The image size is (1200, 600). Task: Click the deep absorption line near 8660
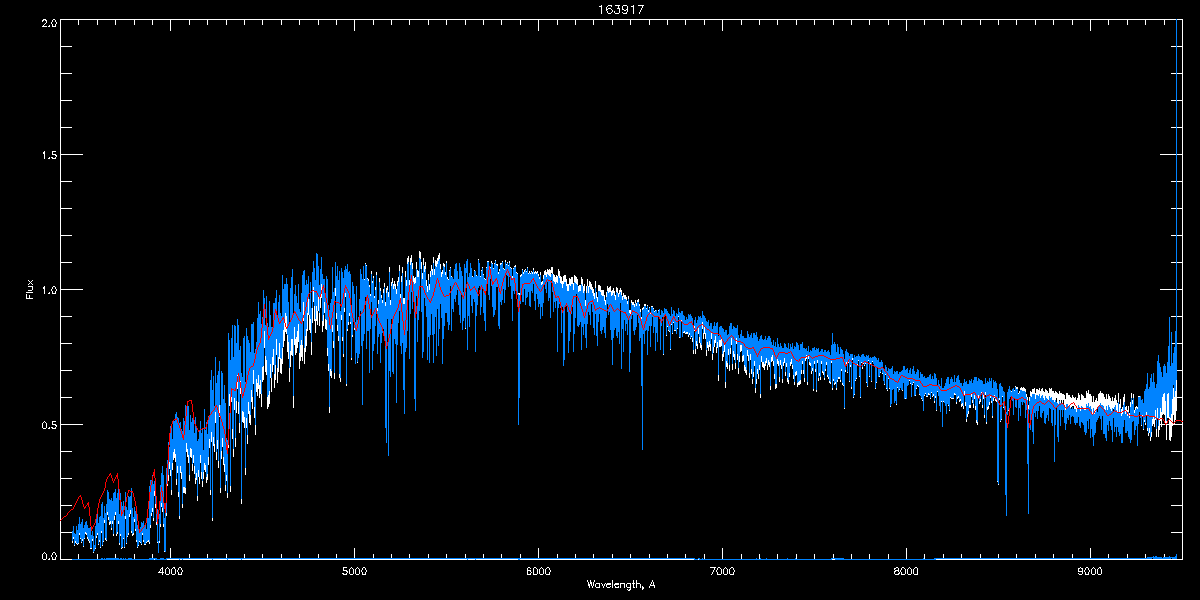tap(1027, 511)
